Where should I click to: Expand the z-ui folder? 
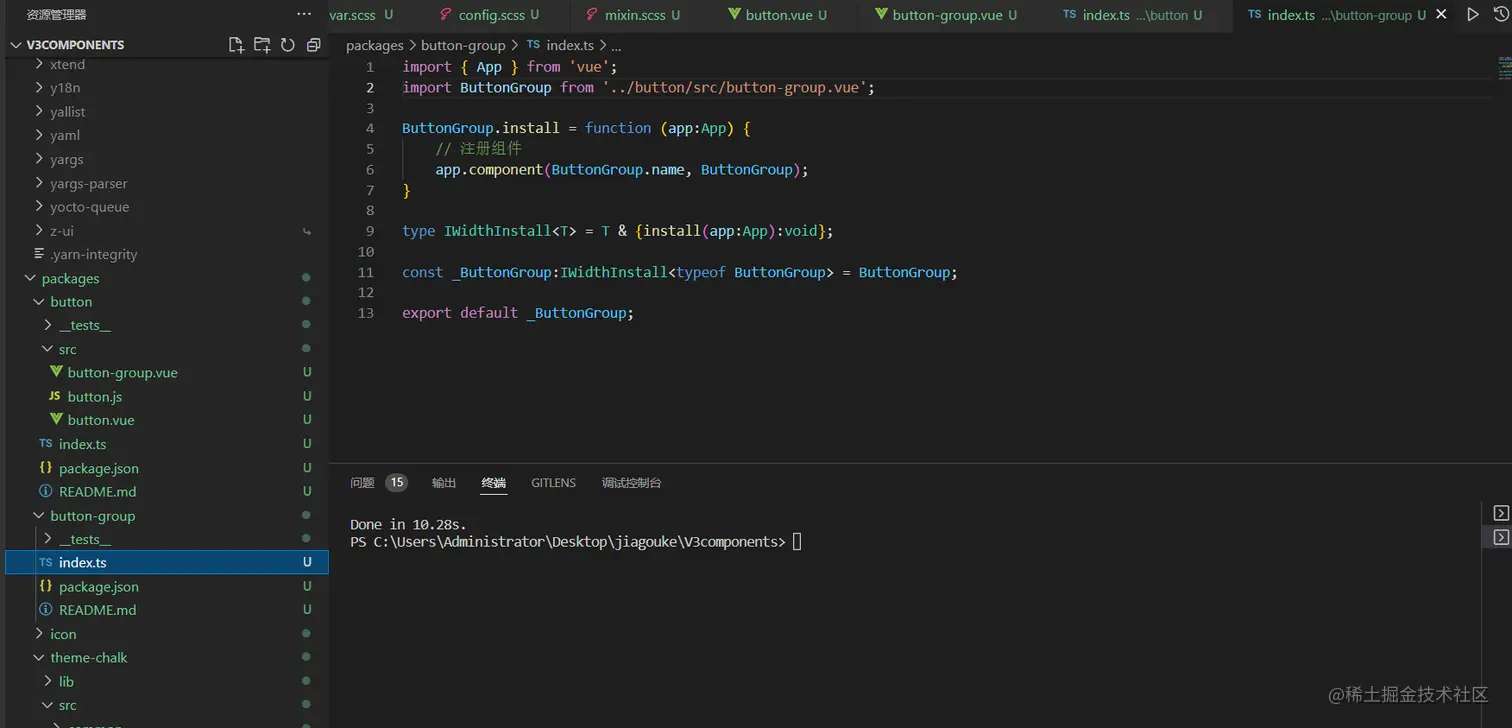click(39, 230)
